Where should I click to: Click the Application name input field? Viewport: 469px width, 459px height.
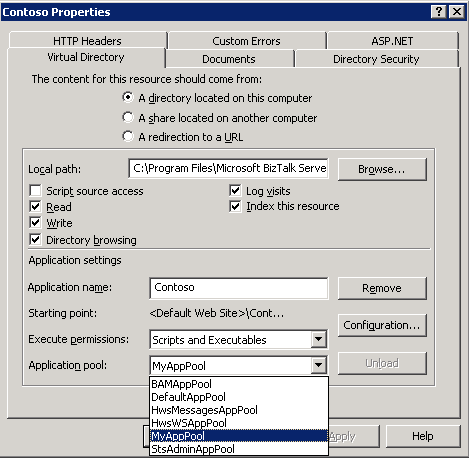tap(239, 288)
